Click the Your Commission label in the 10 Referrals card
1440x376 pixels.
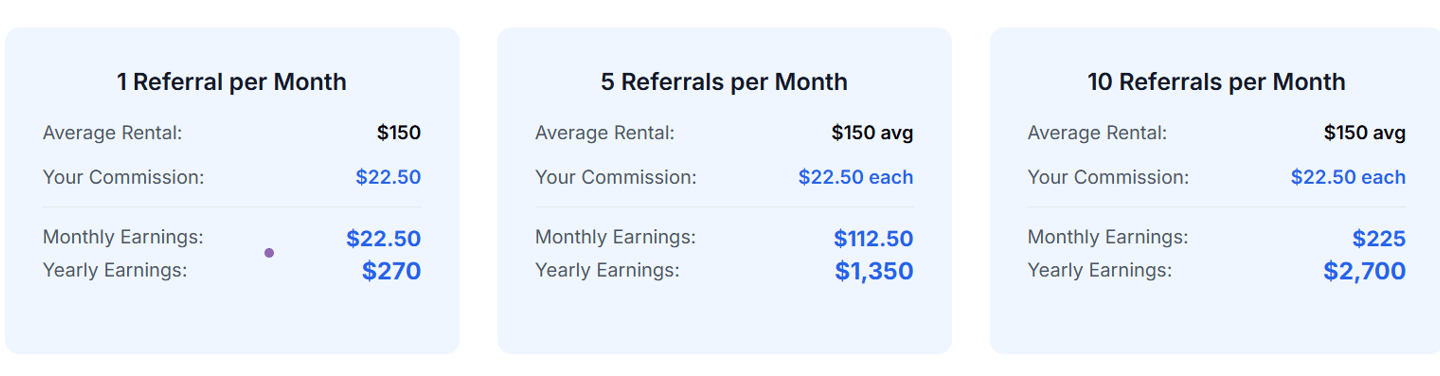[1108, 177]
